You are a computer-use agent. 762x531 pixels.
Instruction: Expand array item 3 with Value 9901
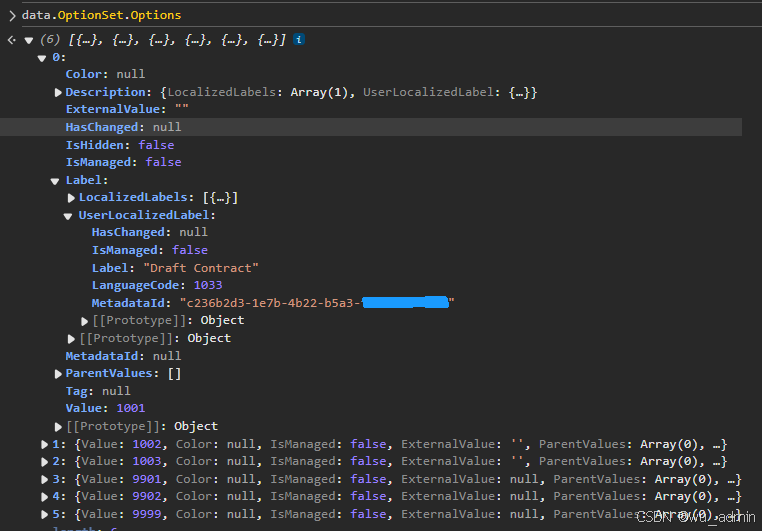tap(44, 479)
